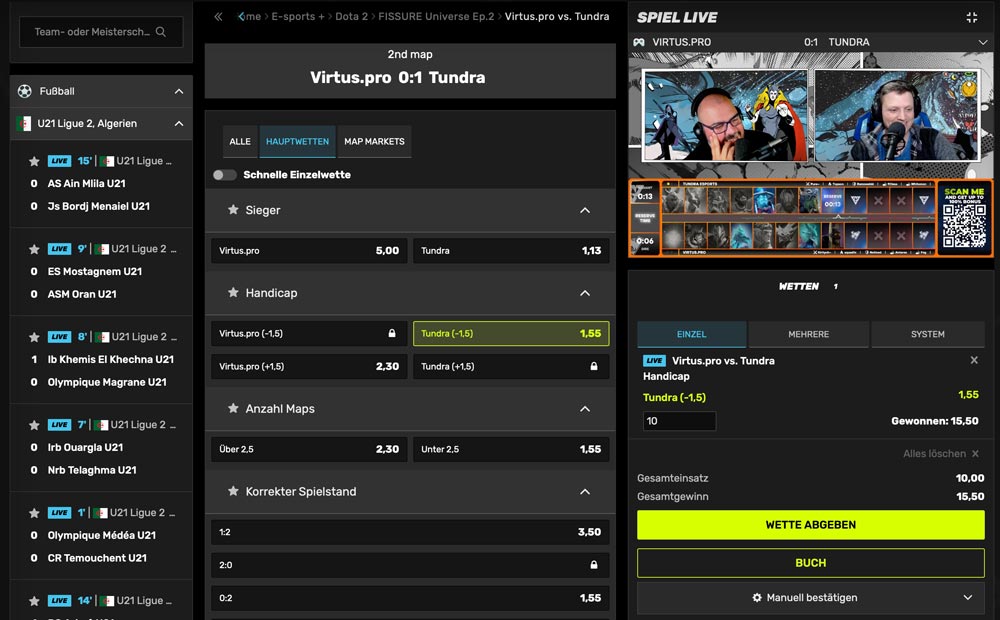This screenshot has height=620, width=1000.
Task: Click the gamepad icon beside VIRTUS.PRO
Action: tap(638, 42)
